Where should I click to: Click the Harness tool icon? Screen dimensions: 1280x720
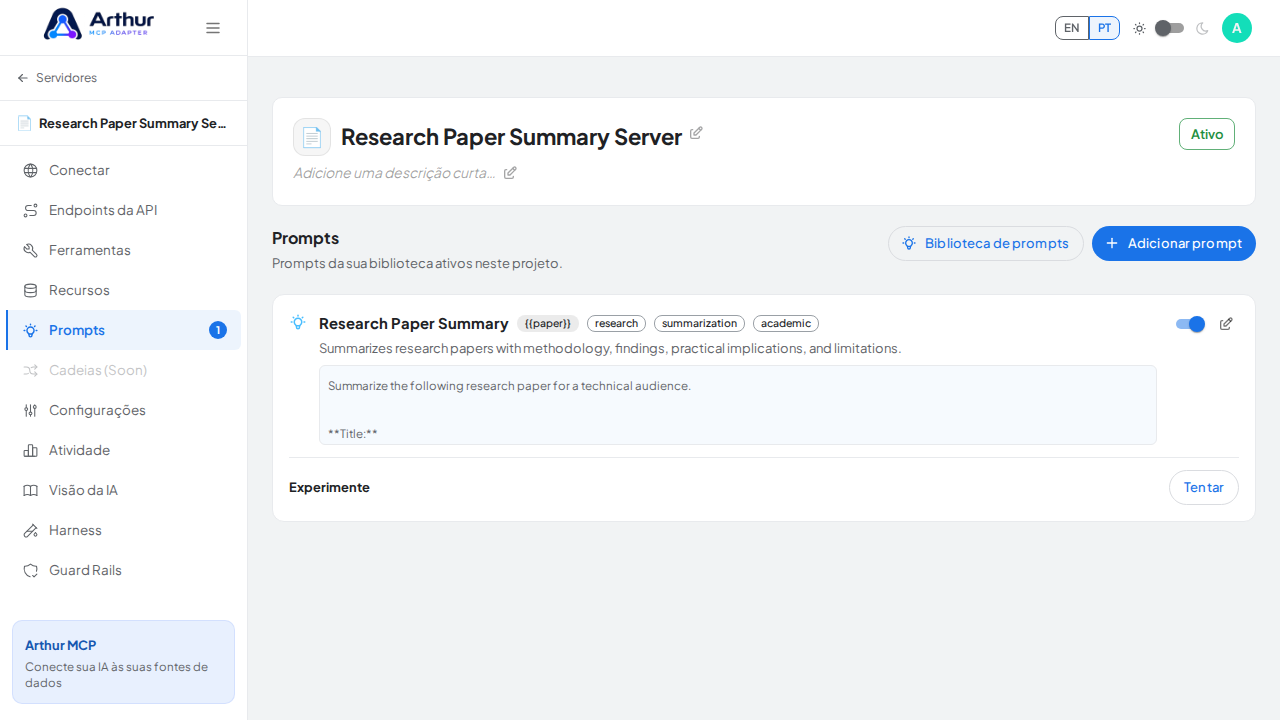coord(31,530)
